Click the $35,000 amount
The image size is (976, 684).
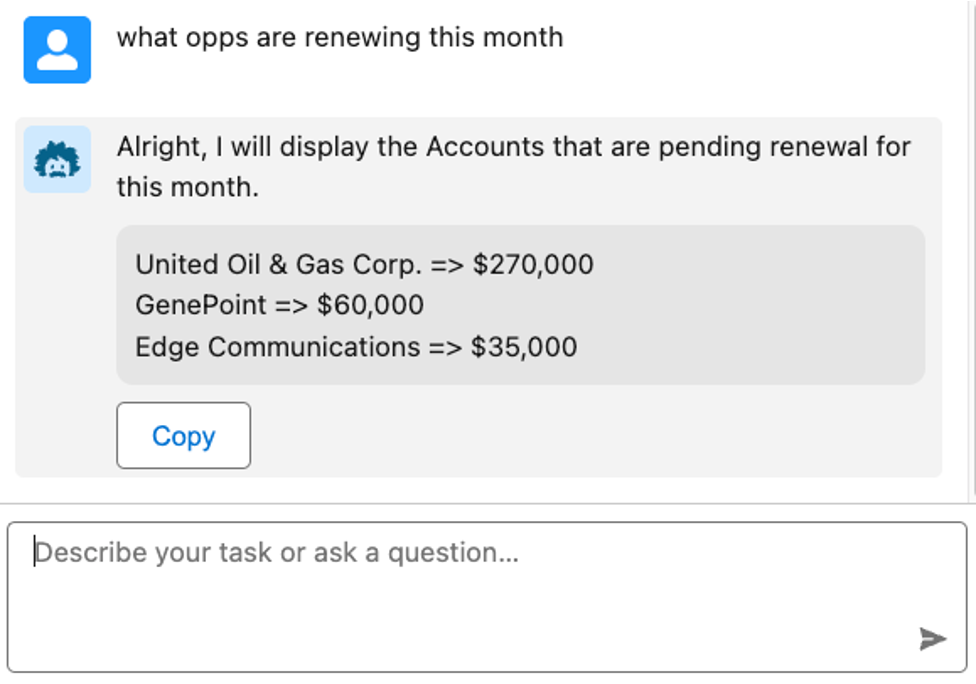pos(524,347)
